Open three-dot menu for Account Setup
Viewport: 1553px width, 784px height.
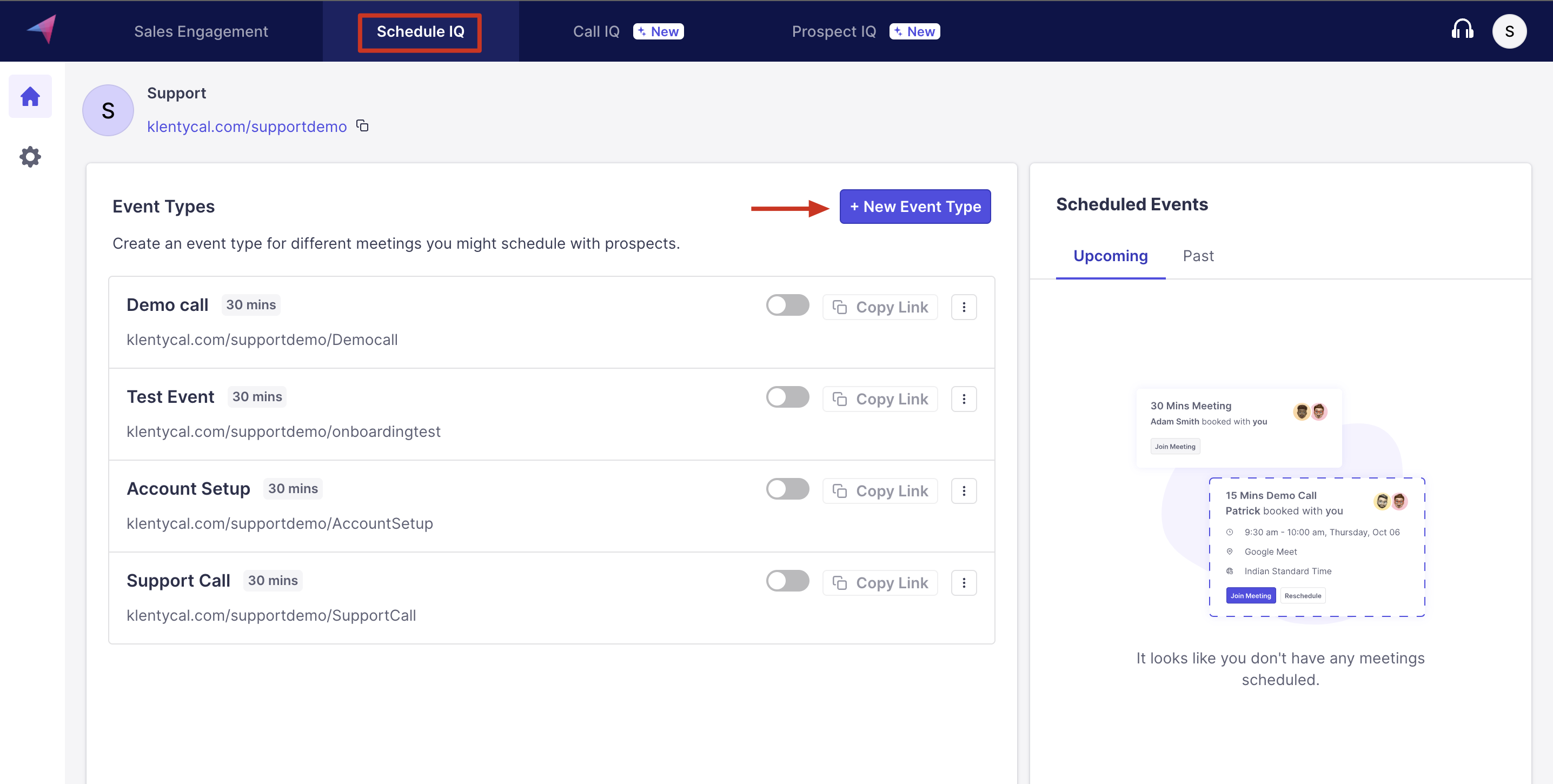(964, 491)
